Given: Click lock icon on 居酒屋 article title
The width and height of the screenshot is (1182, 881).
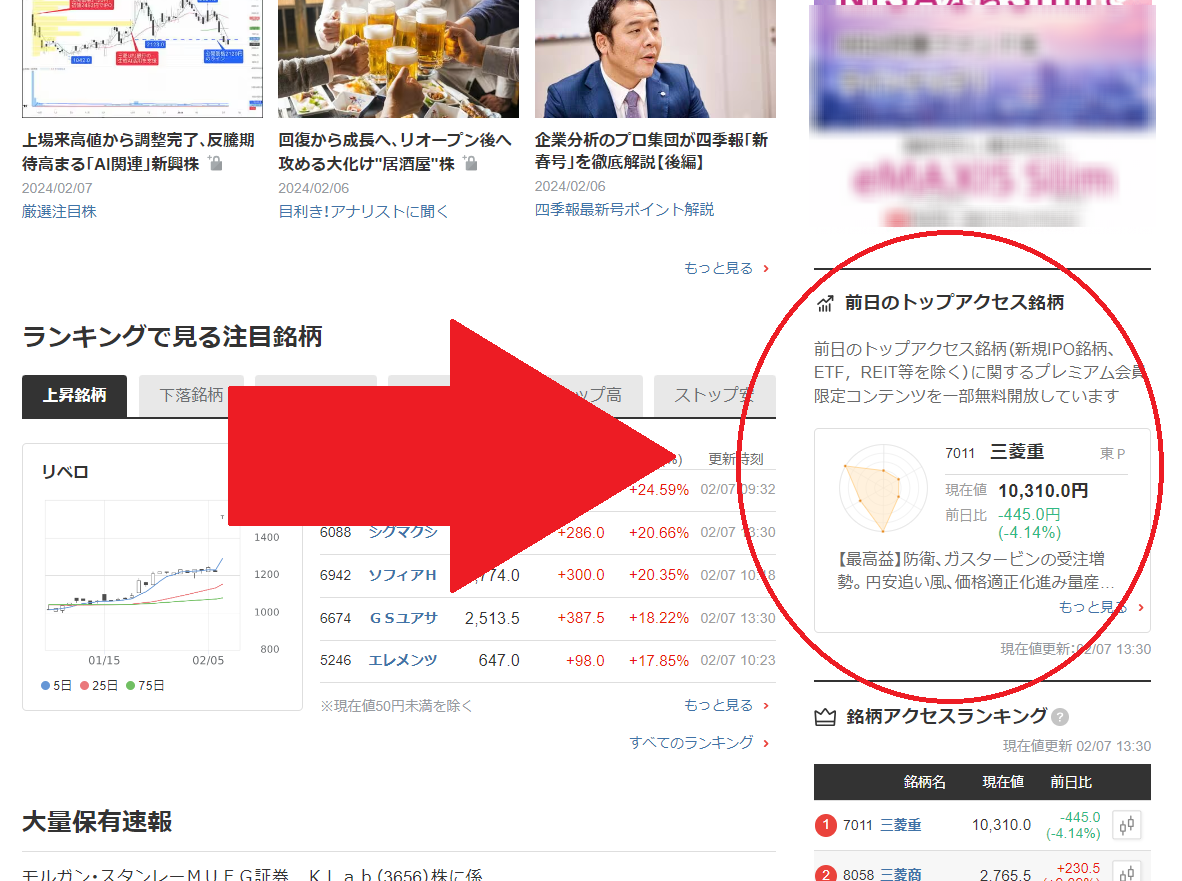Looking at the screenshot, I should tap(470, 163).
